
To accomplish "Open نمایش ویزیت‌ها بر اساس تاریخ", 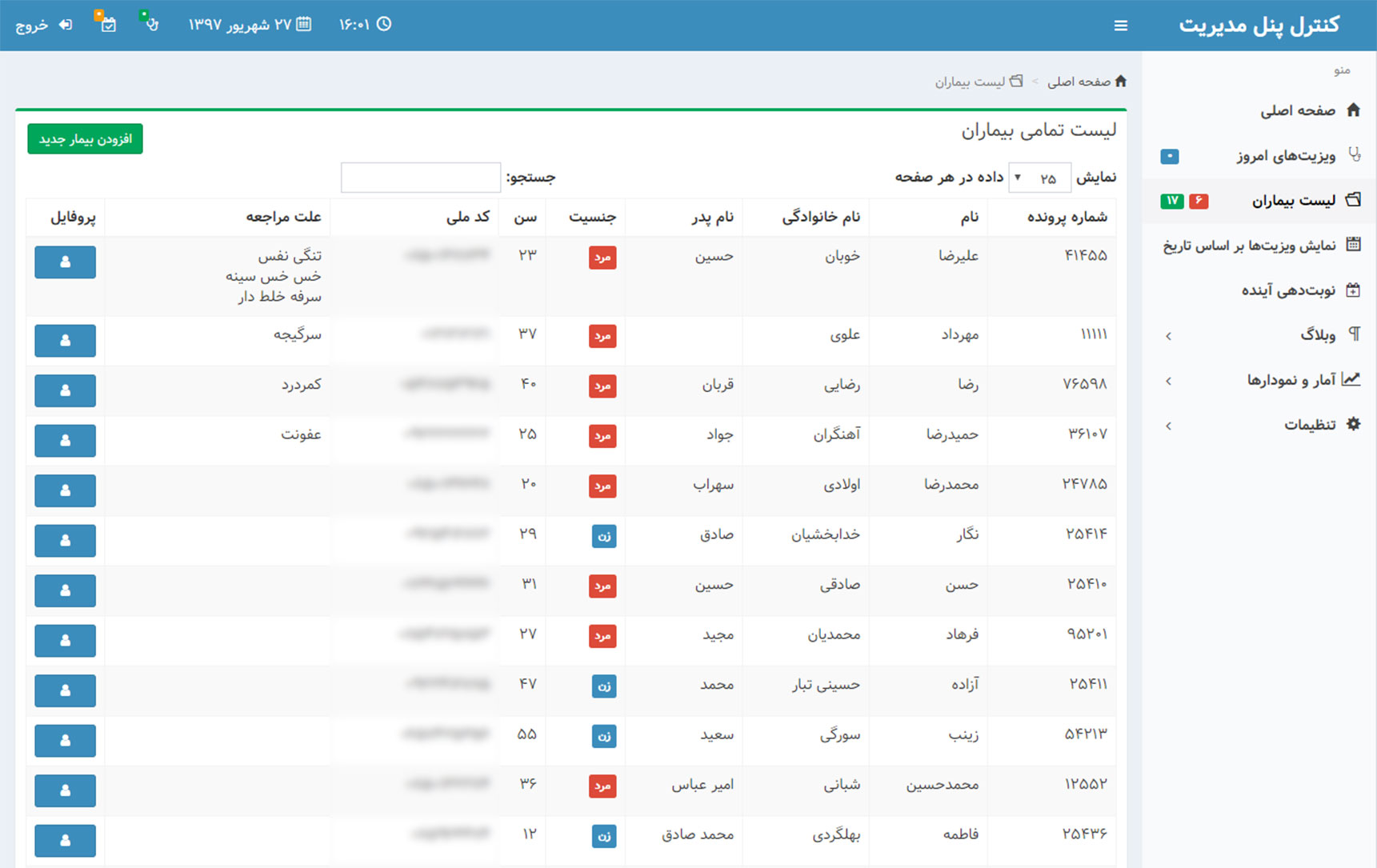I will click(1249, 246).
